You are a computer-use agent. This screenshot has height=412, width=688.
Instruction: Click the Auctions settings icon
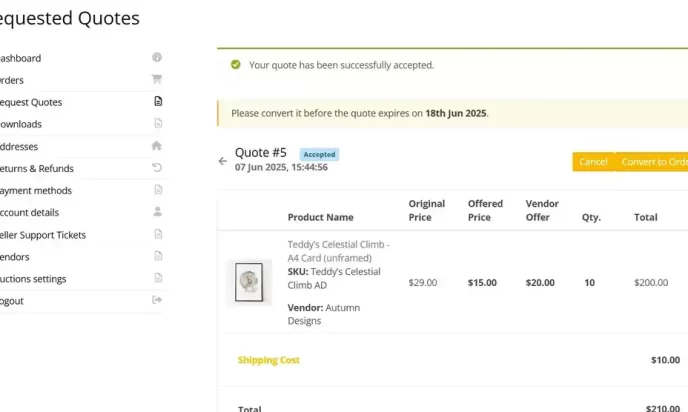click(x=158, y=278)
